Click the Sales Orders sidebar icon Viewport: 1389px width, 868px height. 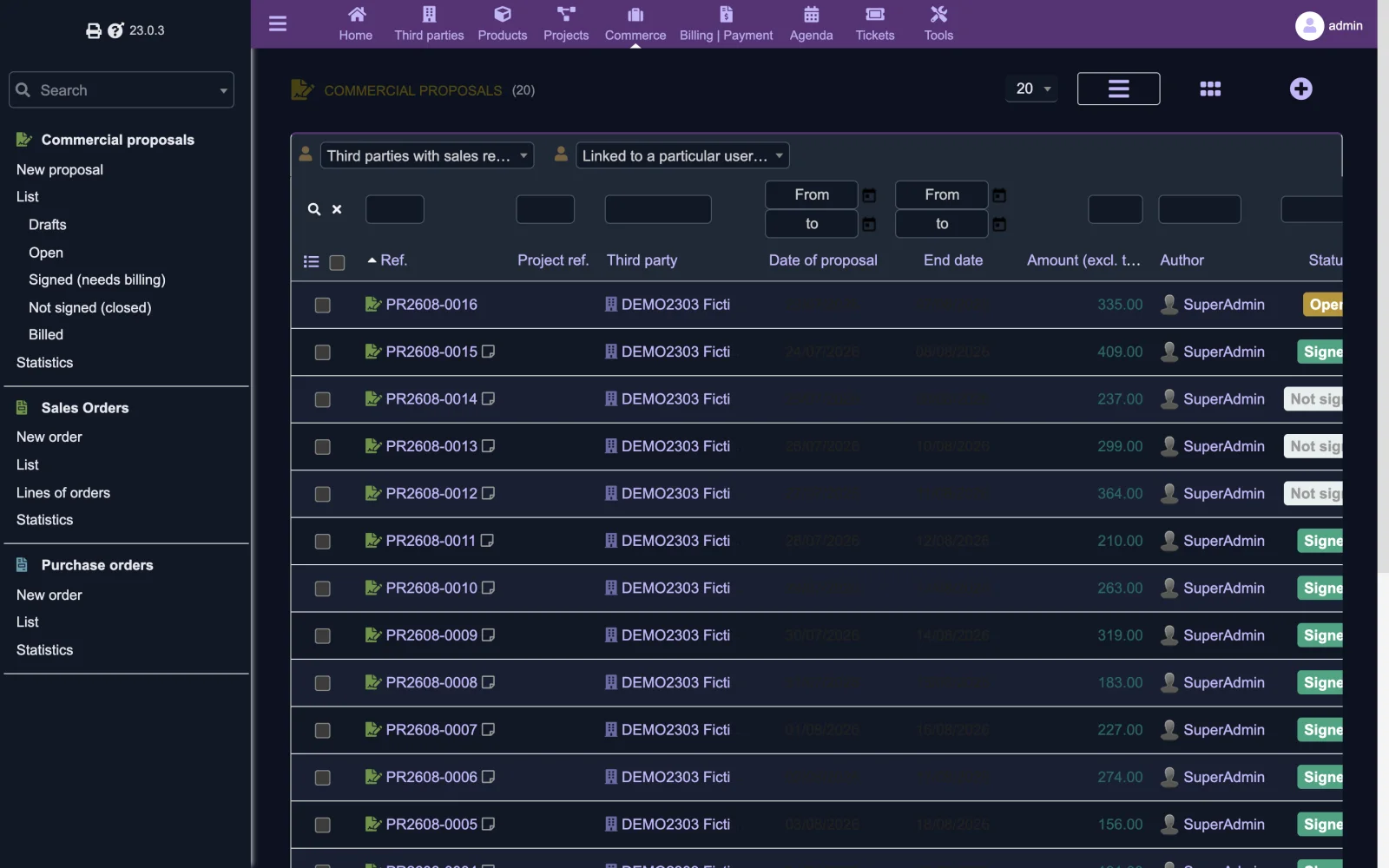(23, 407)
